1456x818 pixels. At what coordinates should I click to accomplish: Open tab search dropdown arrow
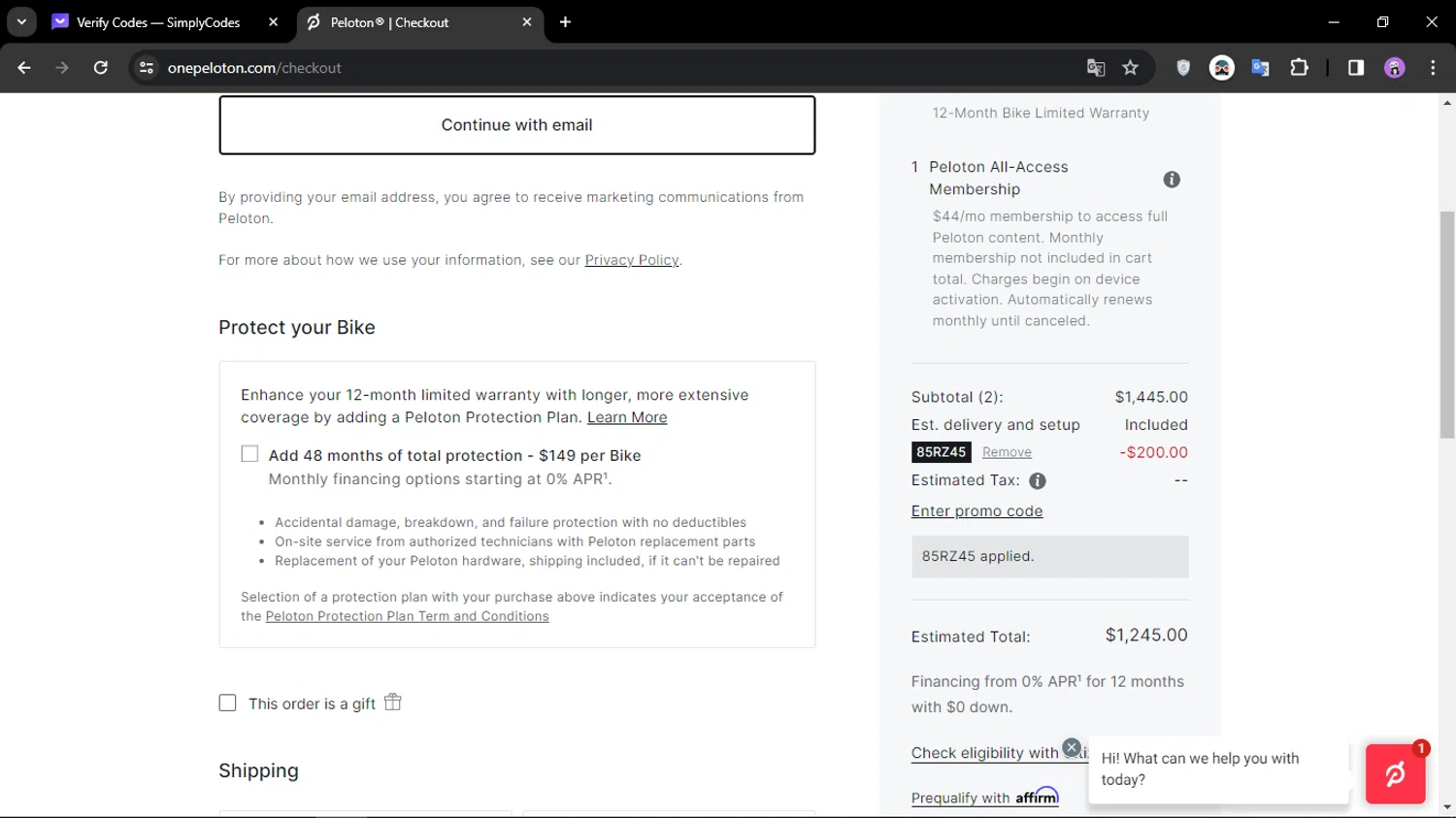21,21
